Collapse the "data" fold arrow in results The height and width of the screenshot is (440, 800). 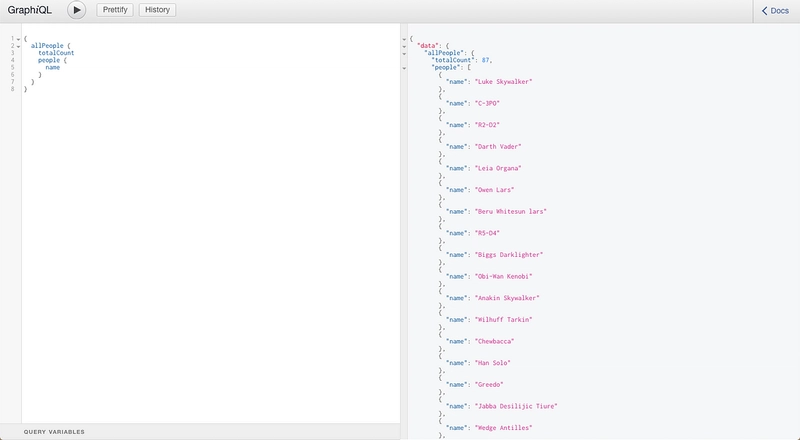[404, 46]
